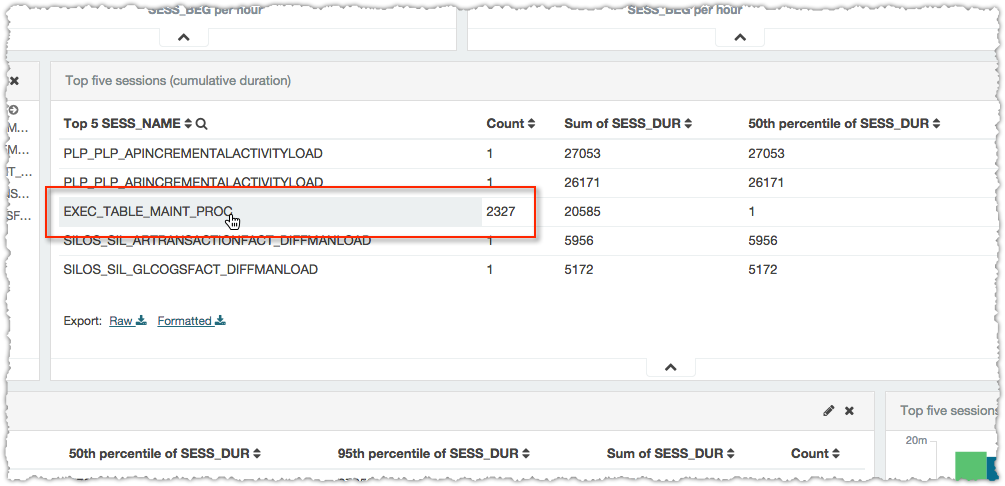Close the lower panel with the X beside the pencil

click(849, 411)
